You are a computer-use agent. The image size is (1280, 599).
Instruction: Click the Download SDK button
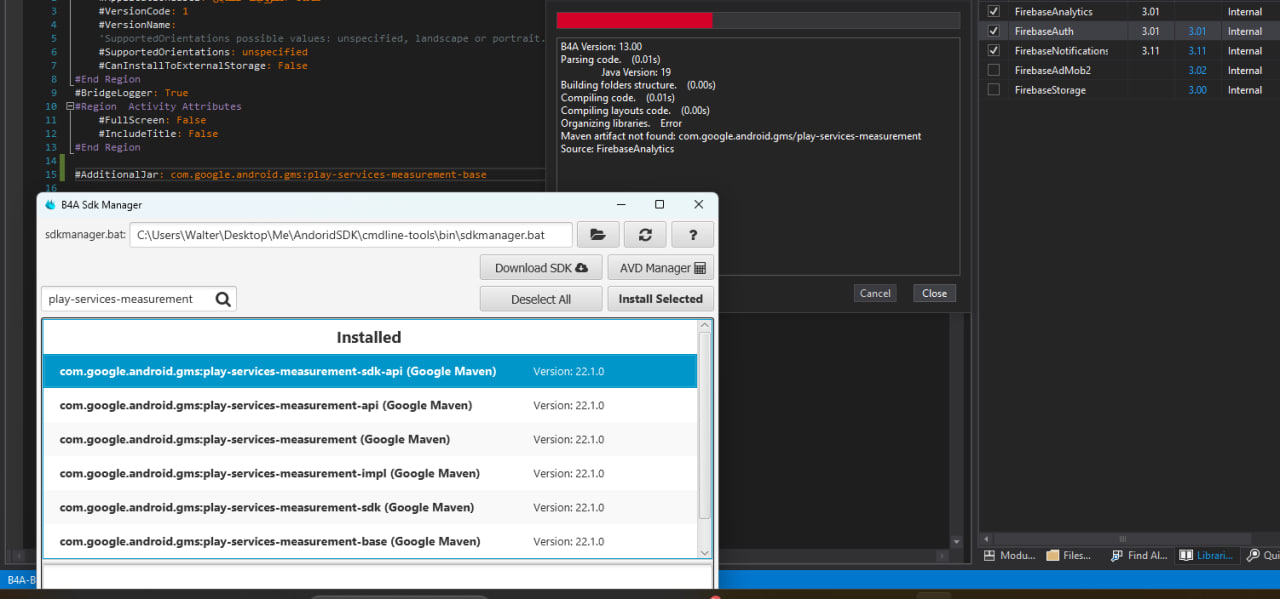[541, 268]
